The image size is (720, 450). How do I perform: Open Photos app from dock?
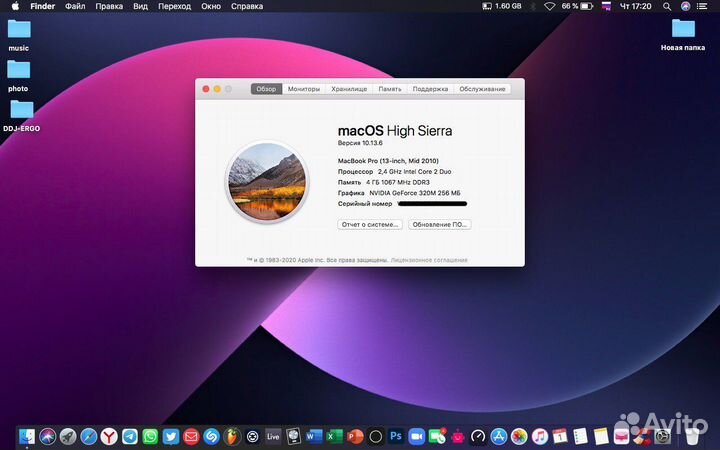[x=519, y=436]
